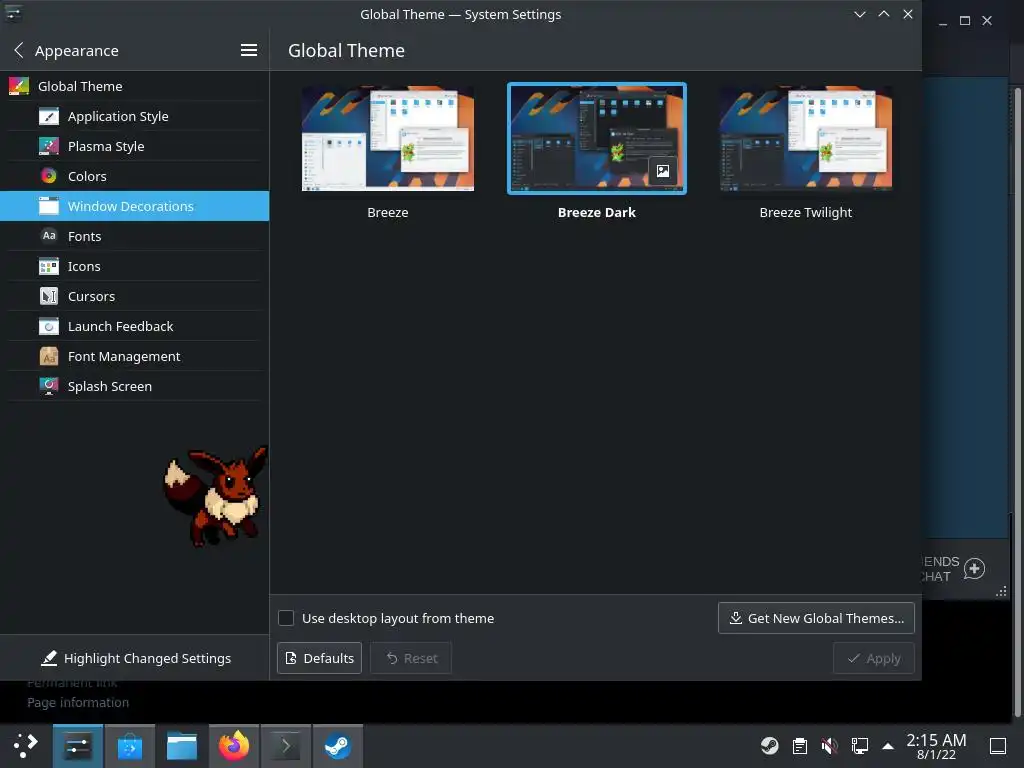Toggle Highlight Changed Settings
This screenshot has height=768, width=1024.
[x=135, y=658]
